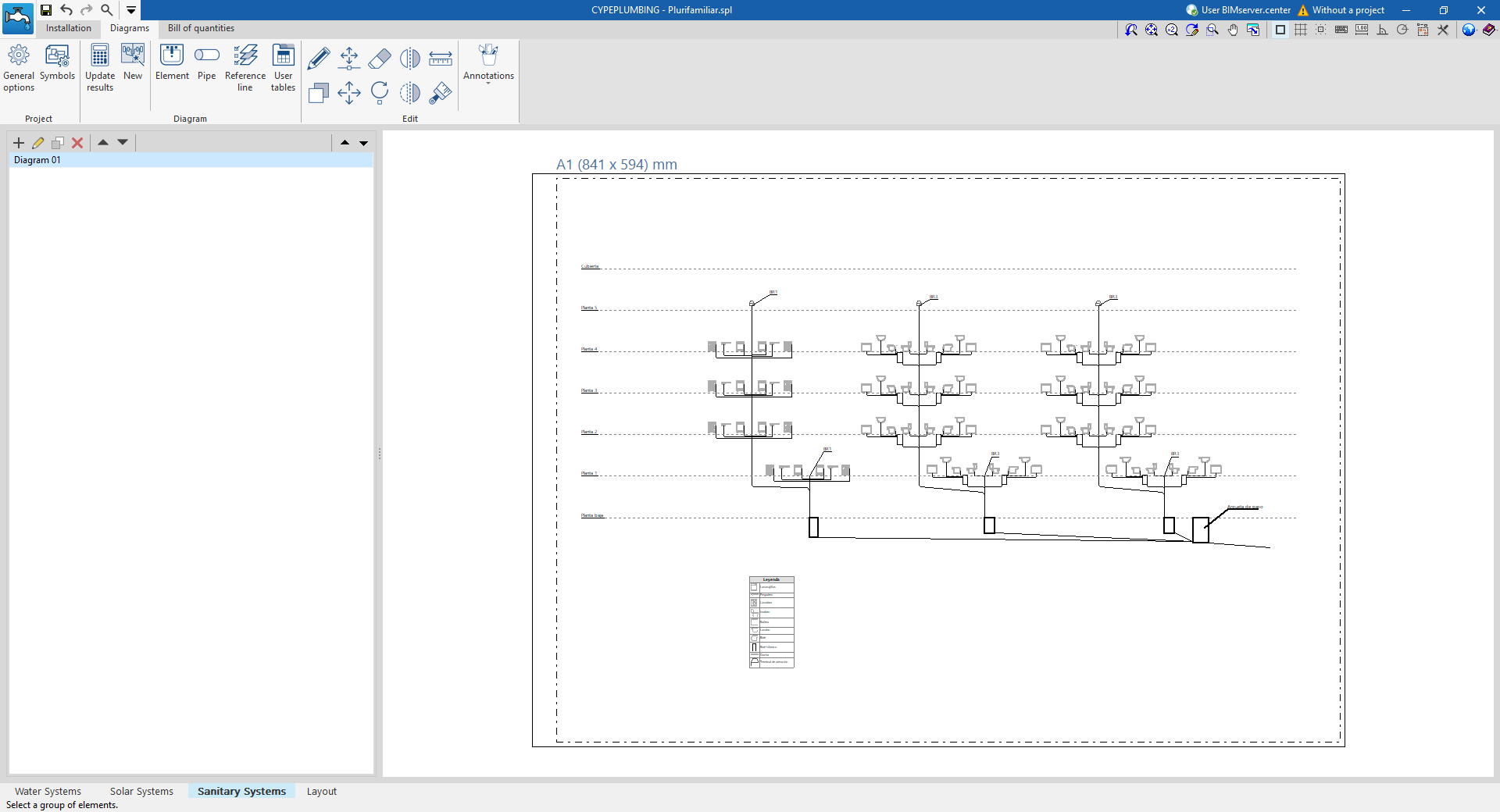
Task: Select Diagram 01 in the list
Action: coord(37,160)
